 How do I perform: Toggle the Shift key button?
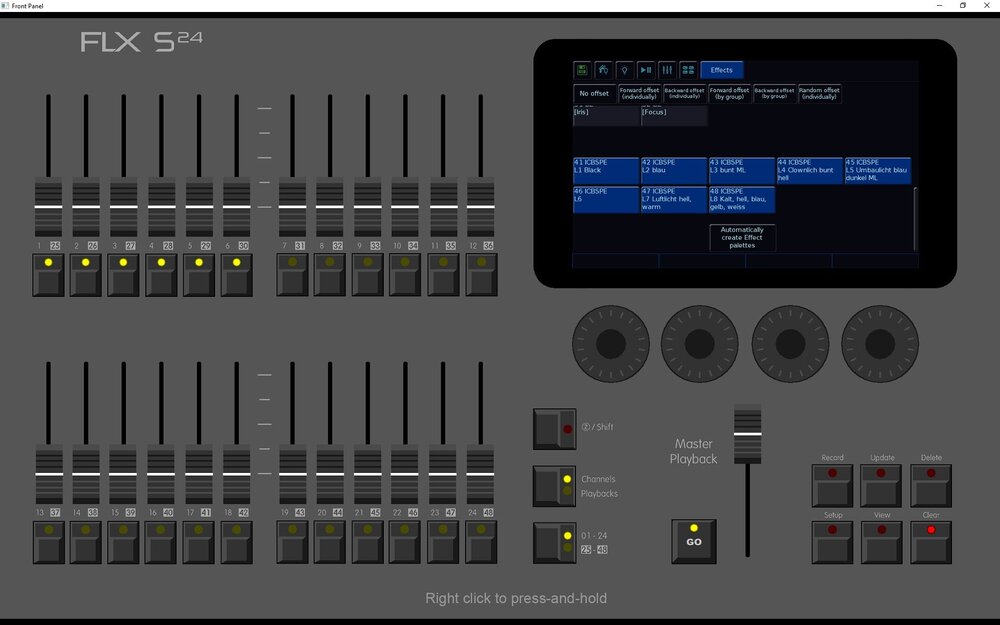click(x=554, y=429)
